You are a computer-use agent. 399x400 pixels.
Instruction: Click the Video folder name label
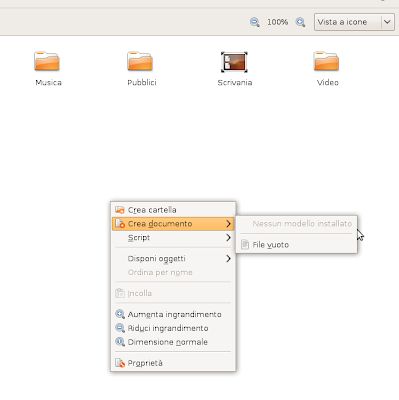pos(328,83)
